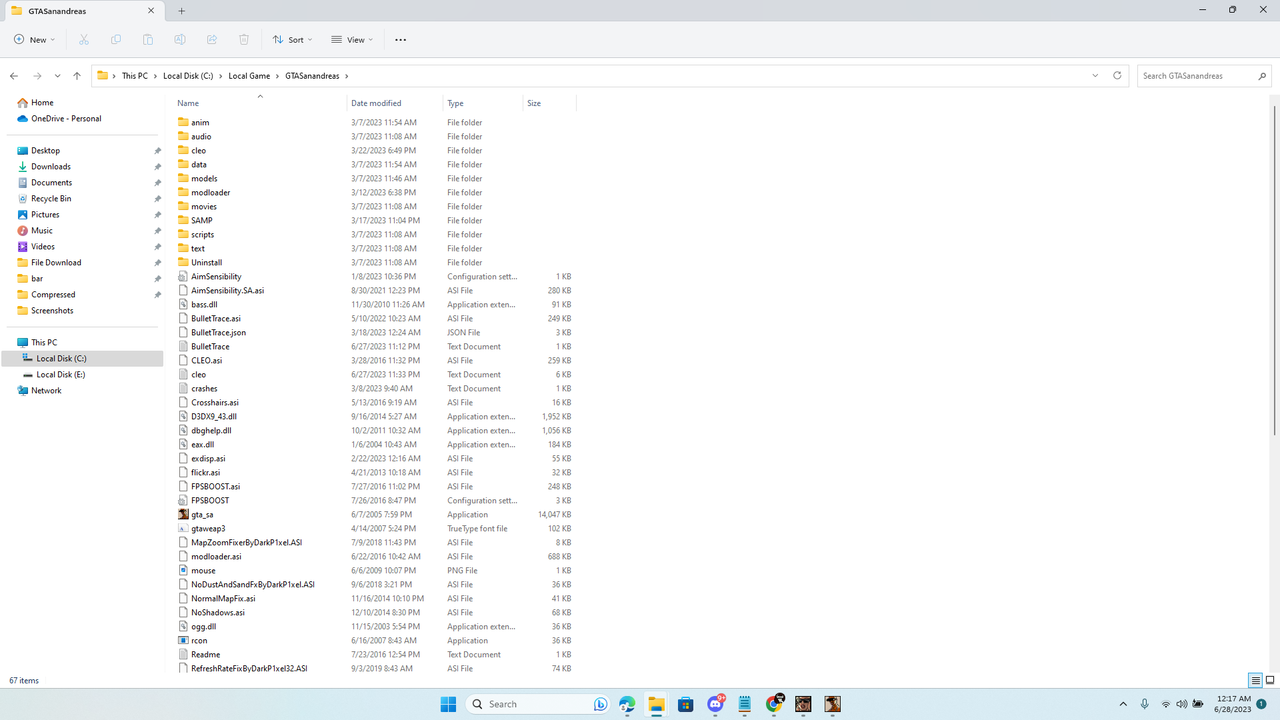Expand chevron after This PC in path
This screenshot has width=1280, height=720.
pos(155,76)
